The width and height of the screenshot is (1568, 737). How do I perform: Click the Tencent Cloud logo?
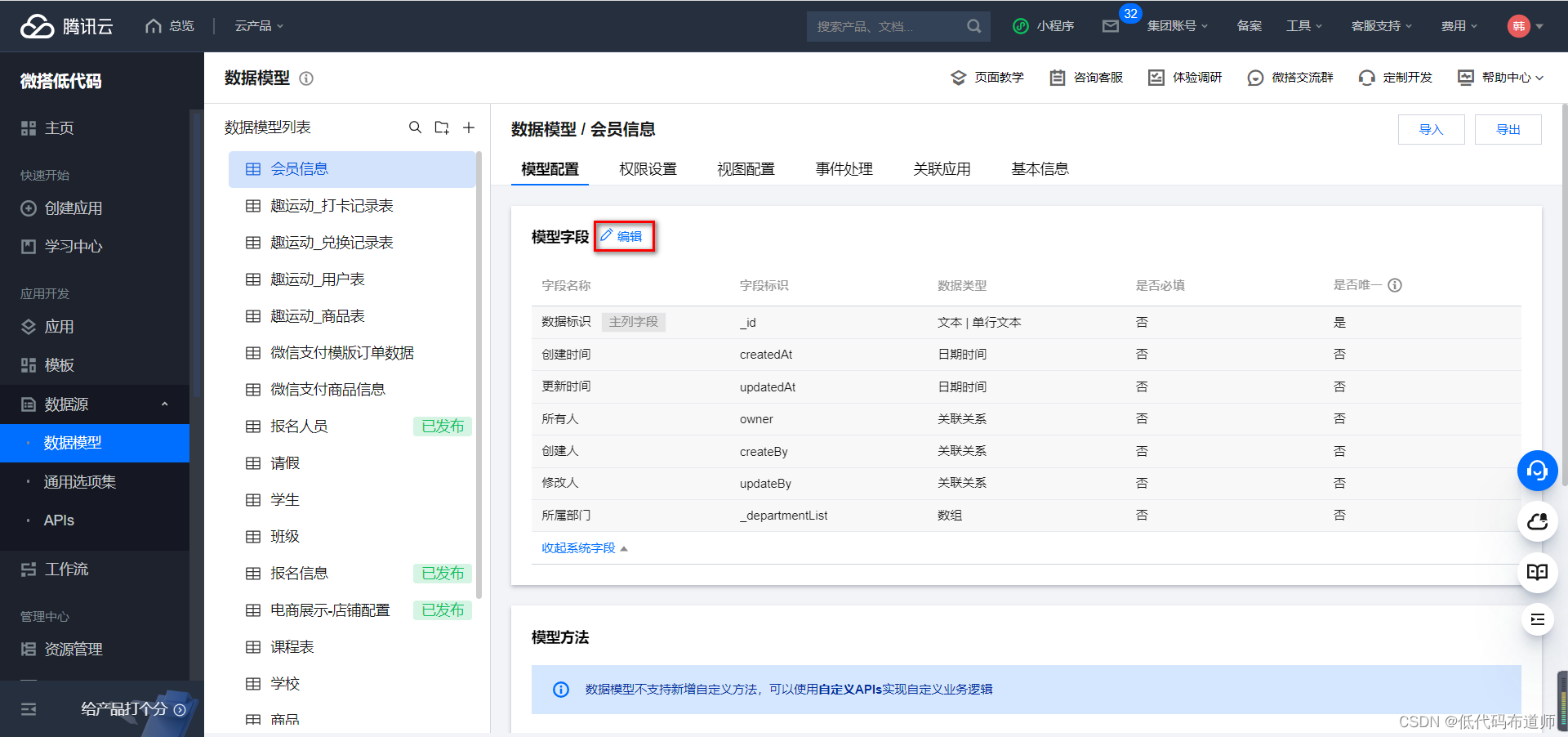[x=66, y=26]
